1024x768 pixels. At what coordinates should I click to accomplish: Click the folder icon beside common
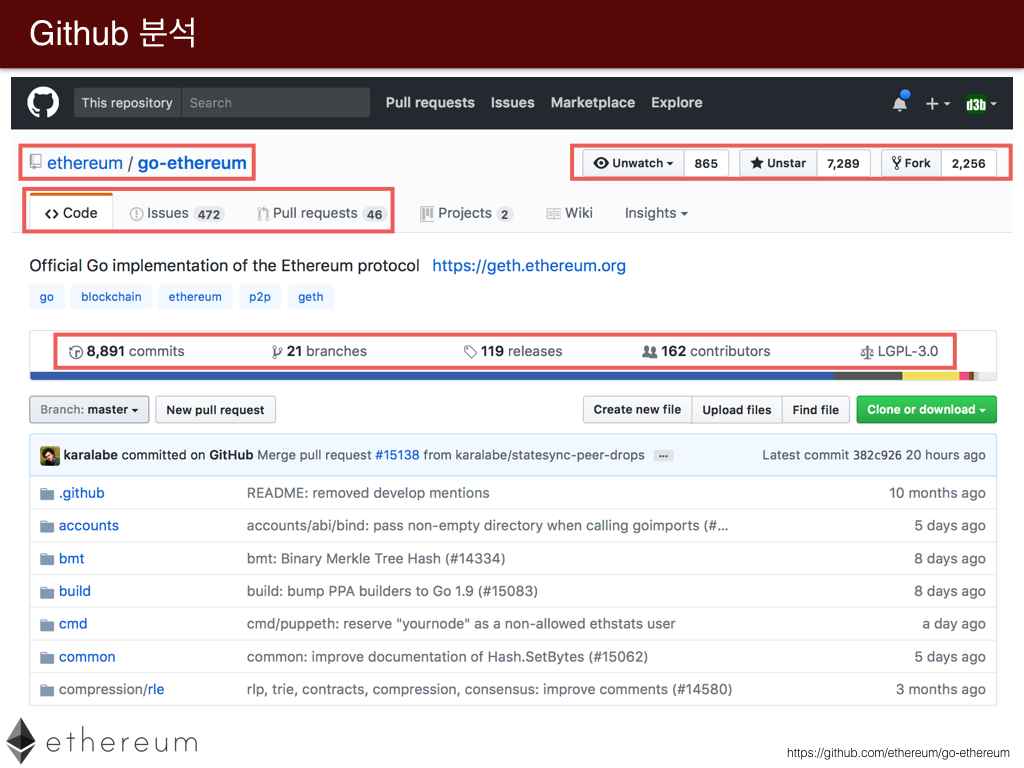click(47, 658)
